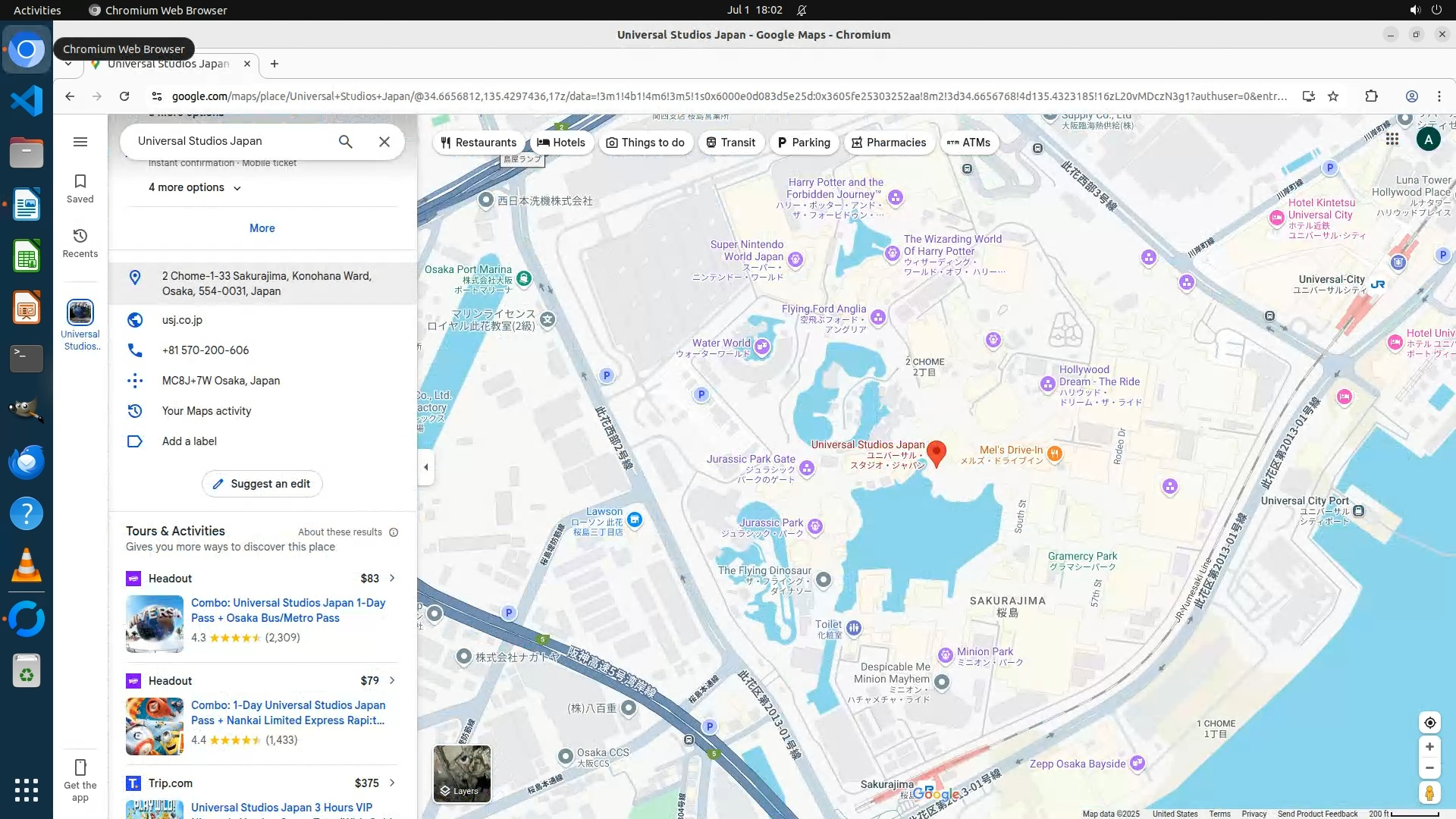Collapse the side panel arrow
Image resolution: width=1456 pixels, height=819 pixels.
click(426, 467)
